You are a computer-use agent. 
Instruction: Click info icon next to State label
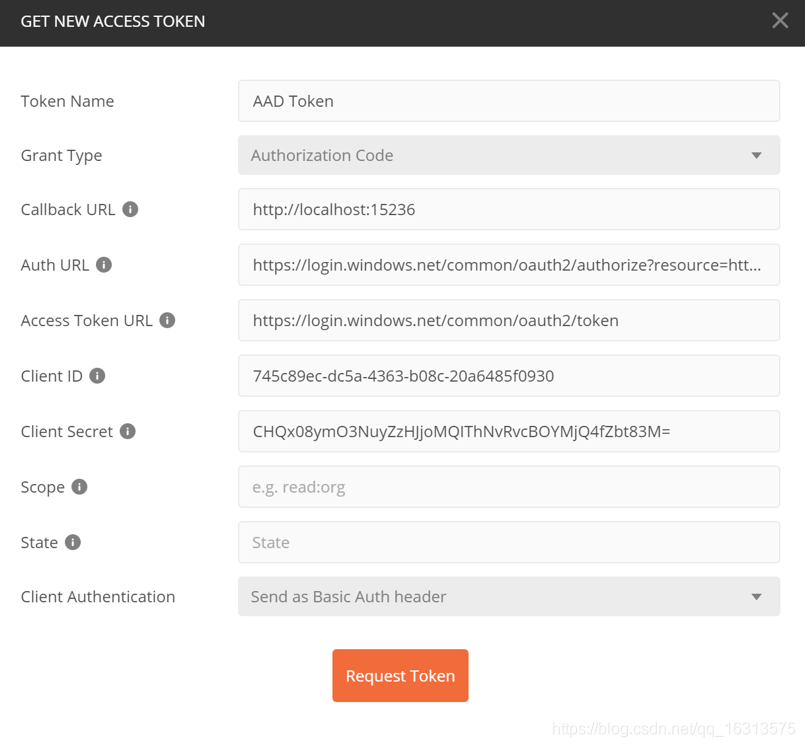coord(73,542)
